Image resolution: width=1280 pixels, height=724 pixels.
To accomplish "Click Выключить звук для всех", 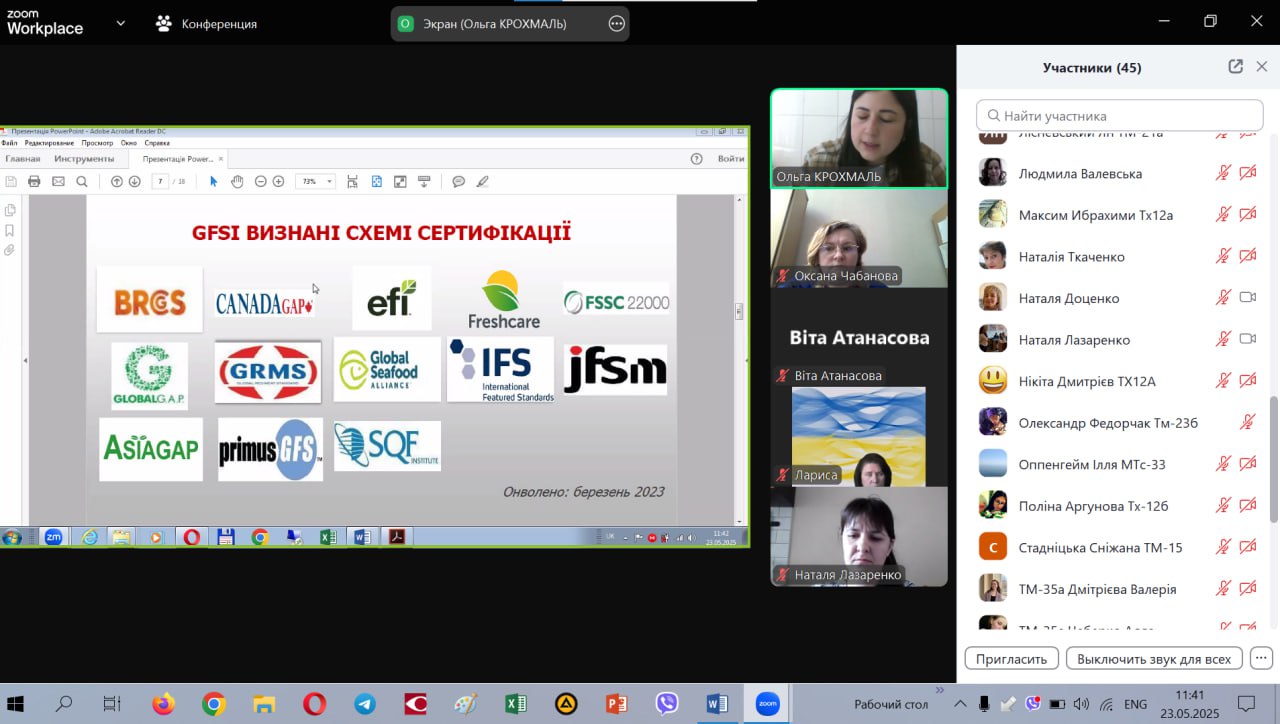I will [x=1154, y=659].
